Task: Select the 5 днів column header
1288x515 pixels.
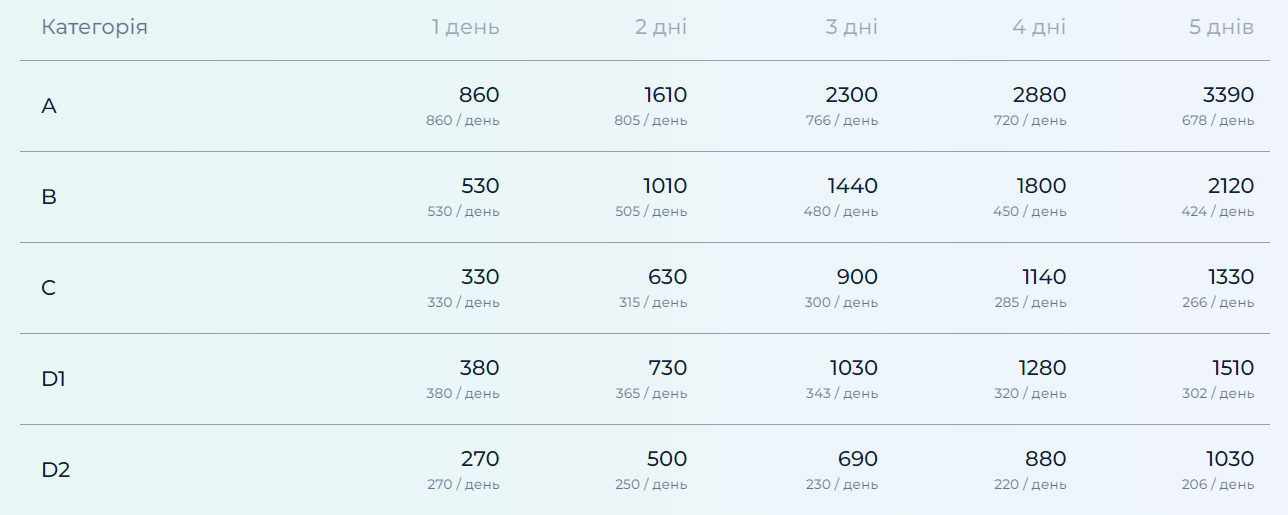Action: point(1220,27)
